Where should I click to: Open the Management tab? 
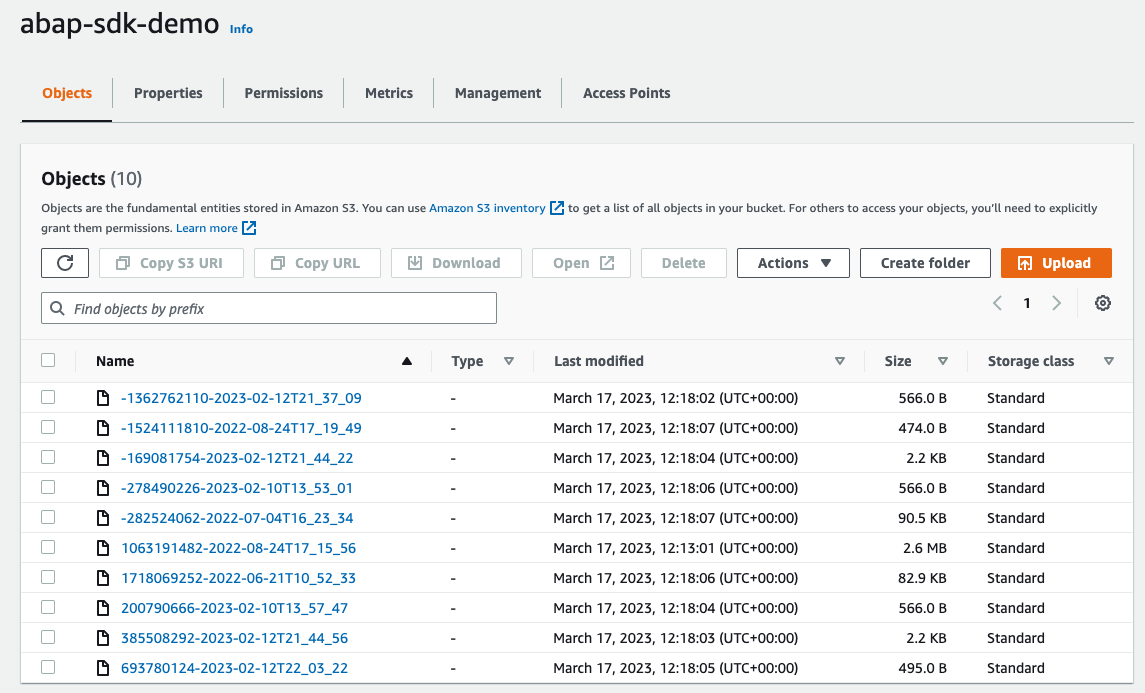[x=497, y=92]
